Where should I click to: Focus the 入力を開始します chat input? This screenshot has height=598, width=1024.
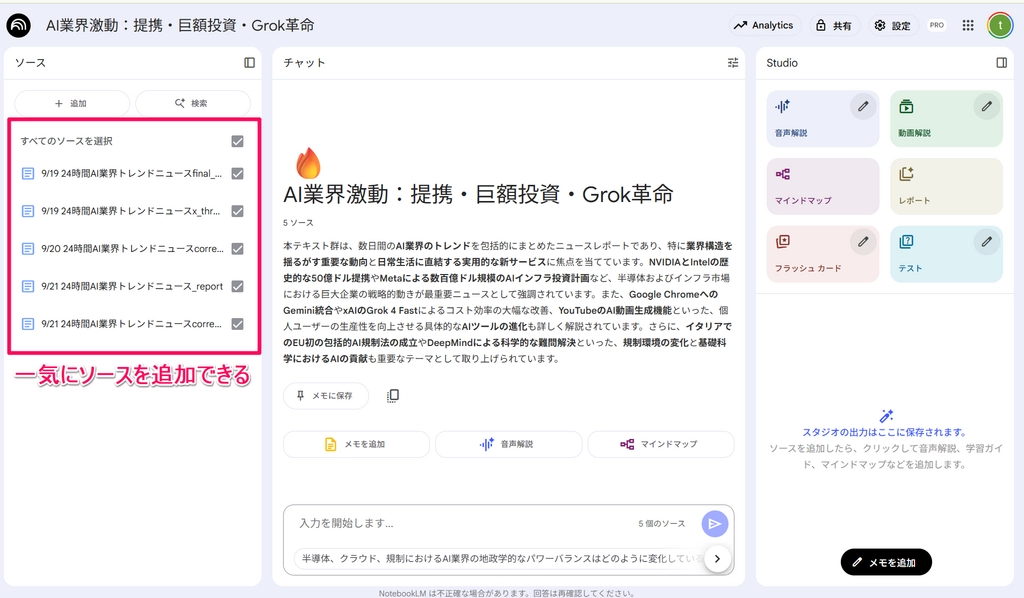(x=464, y=524)
